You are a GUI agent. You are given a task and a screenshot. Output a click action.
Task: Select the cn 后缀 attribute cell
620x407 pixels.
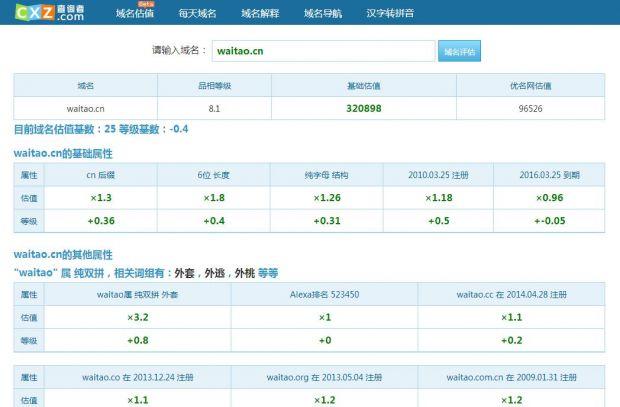(x=100, y=175)
